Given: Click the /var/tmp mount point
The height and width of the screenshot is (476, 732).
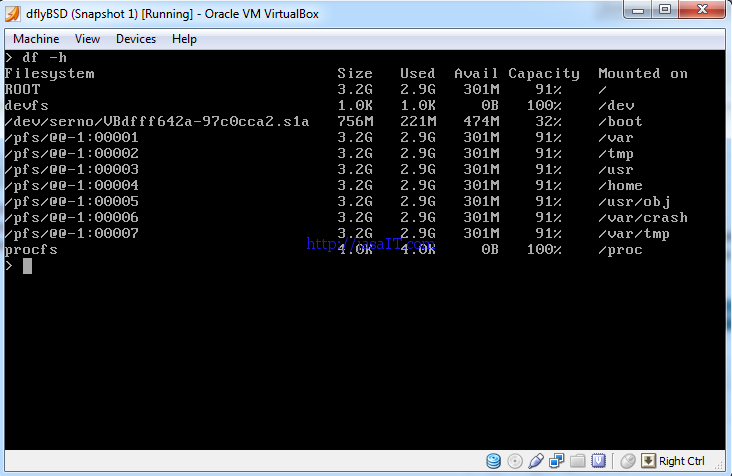Looking at the screenshot, I should (634, 234).
